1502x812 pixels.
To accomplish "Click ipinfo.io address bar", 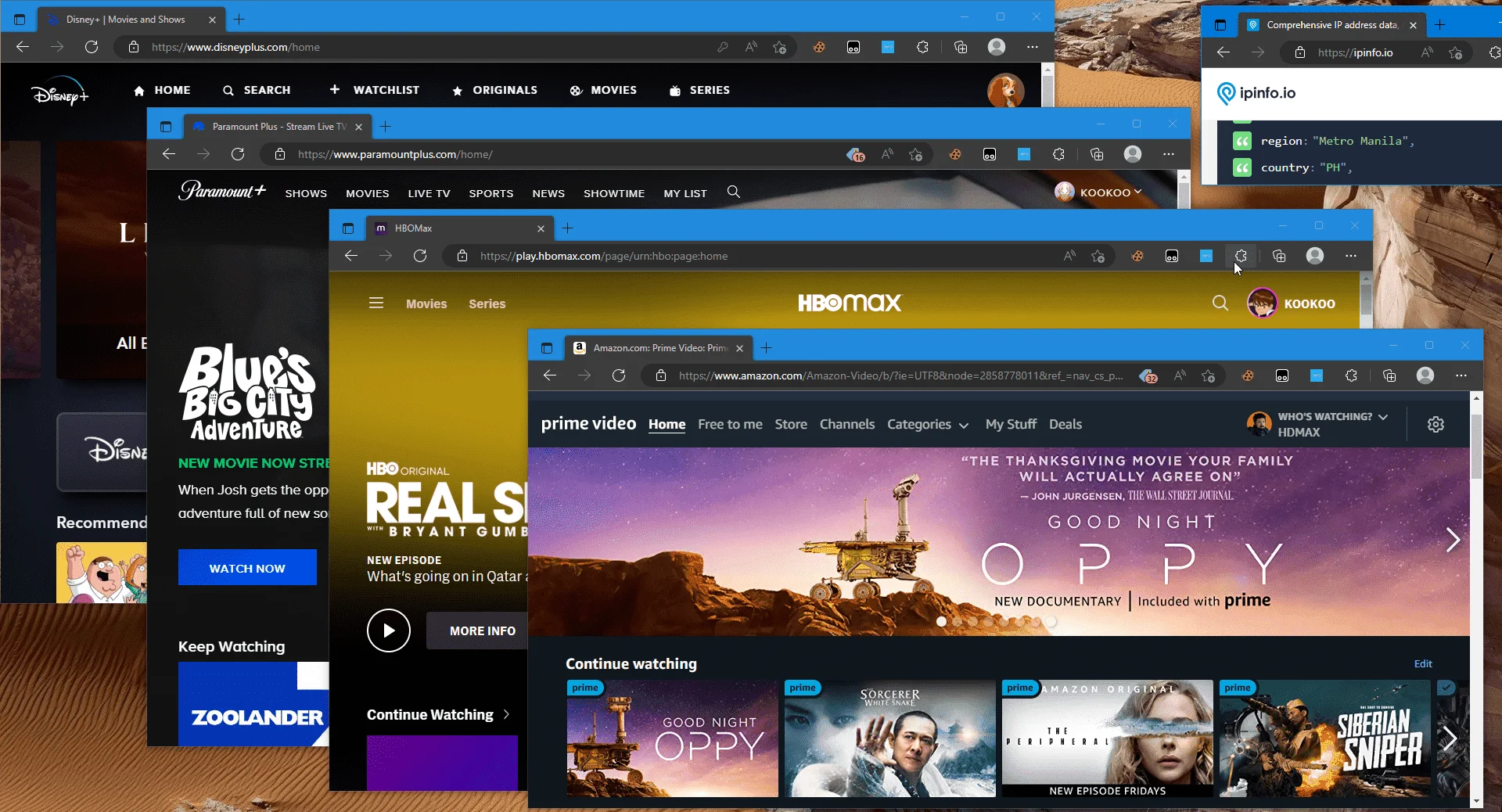I will (x=1375, y=52).
